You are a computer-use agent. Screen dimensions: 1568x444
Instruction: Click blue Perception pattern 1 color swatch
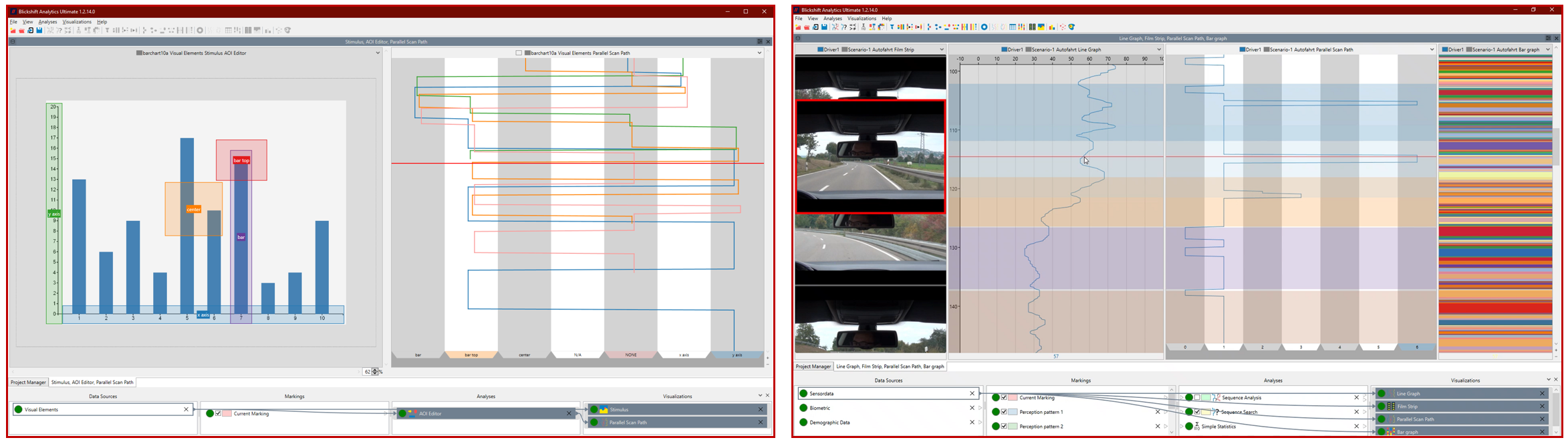click(x=1013, y=412)
